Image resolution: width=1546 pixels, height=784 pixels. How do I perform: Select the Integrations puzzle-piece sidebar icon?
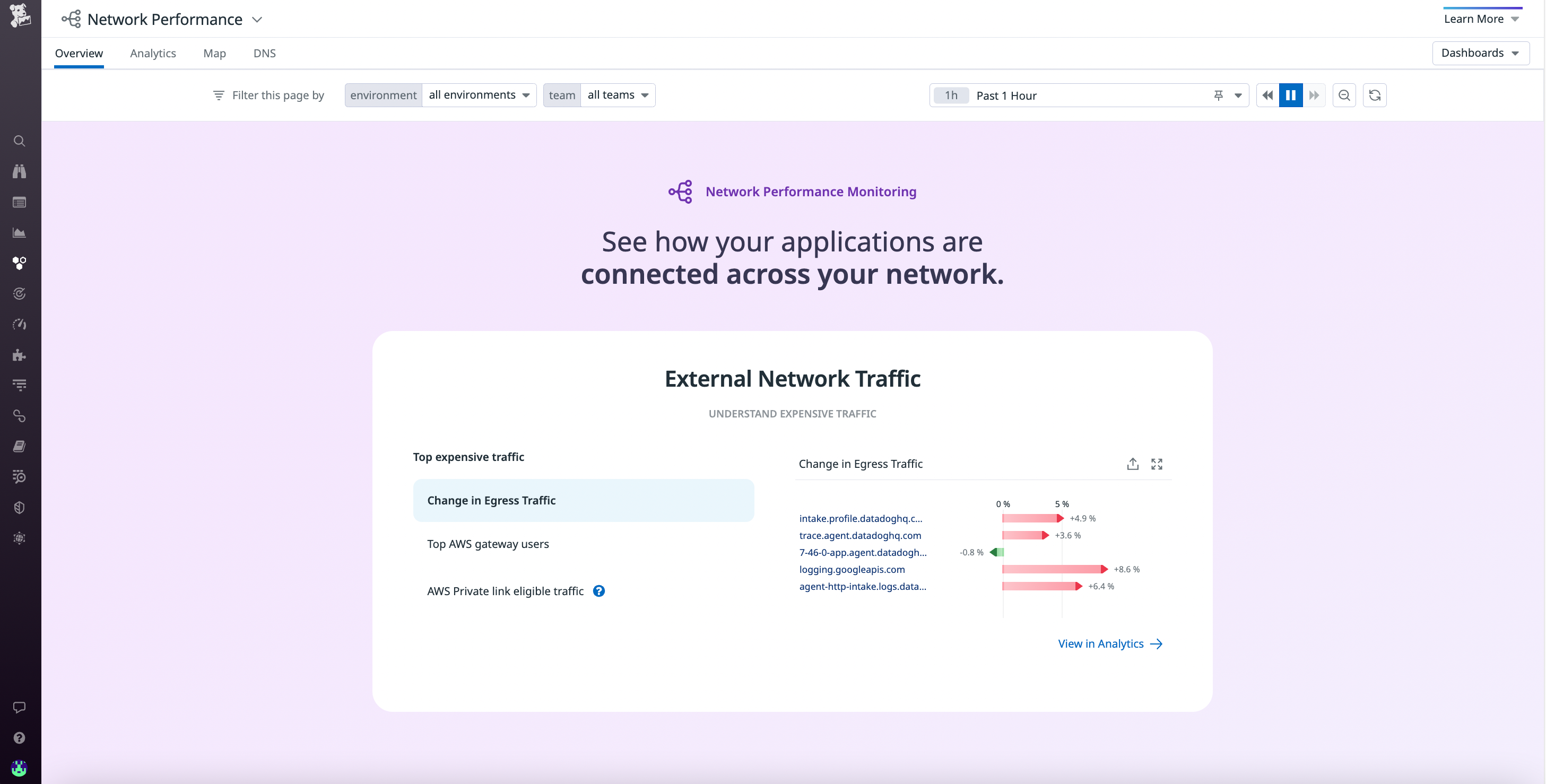click(x=19, y=354)
